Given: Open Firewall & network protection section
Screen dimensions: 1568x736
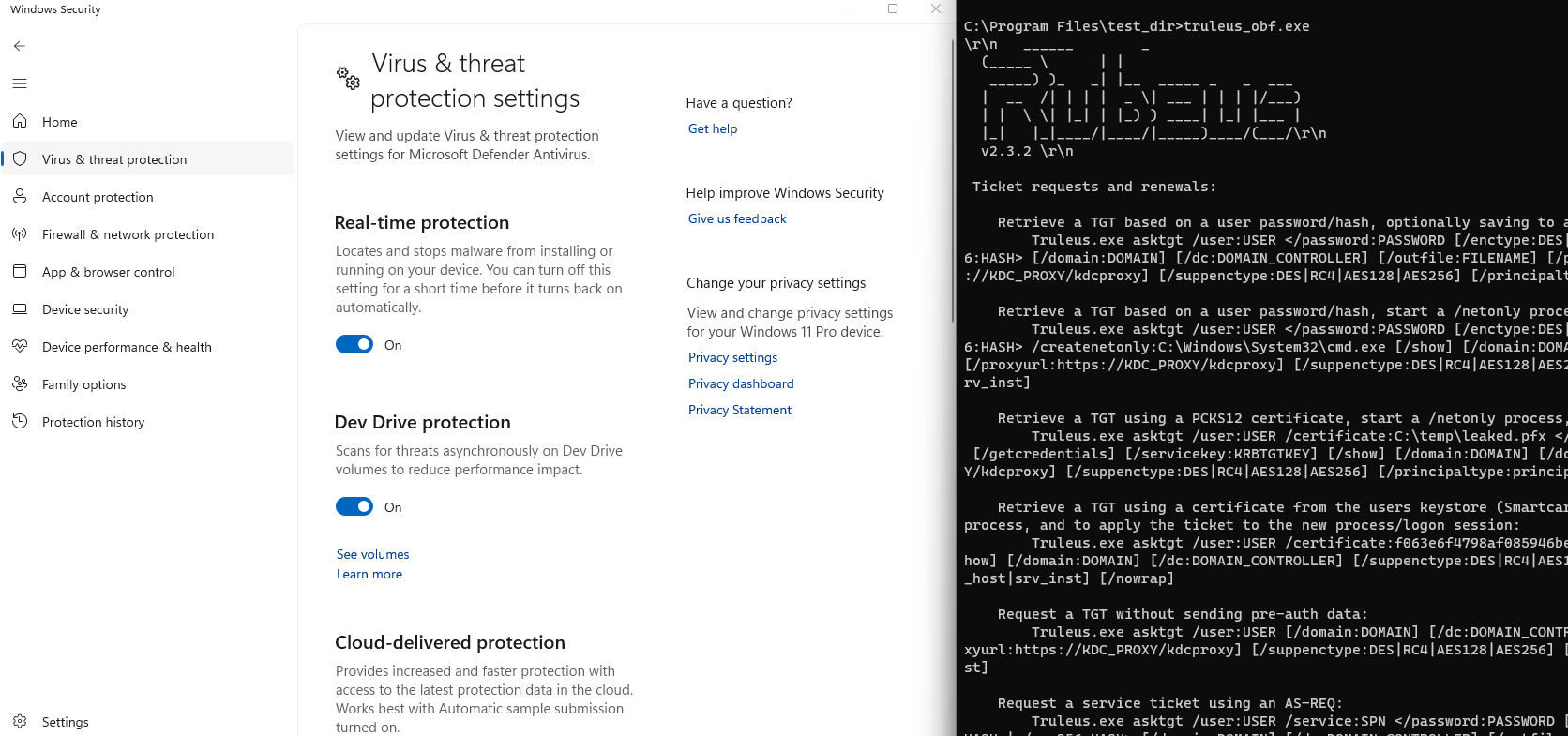Looking at the screenshot, I should 148,234.
